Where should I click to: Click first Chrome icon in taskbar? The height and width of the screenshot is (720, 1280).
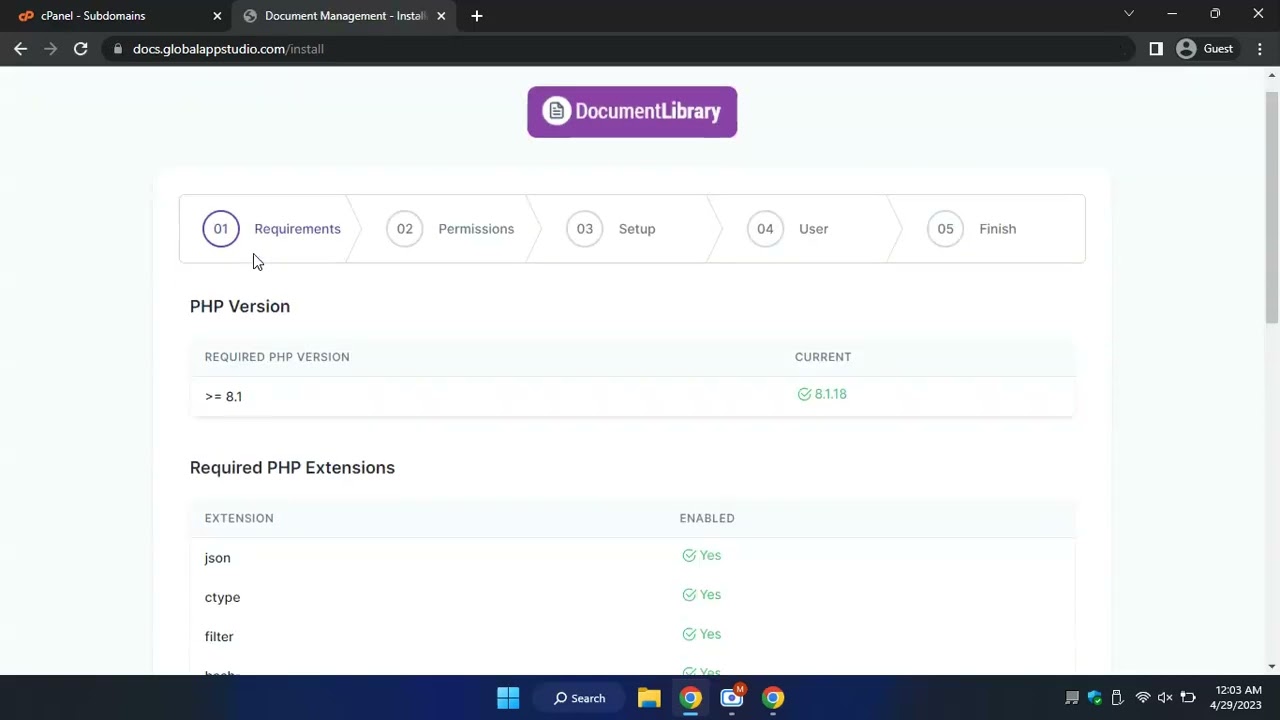coord(691,698)
